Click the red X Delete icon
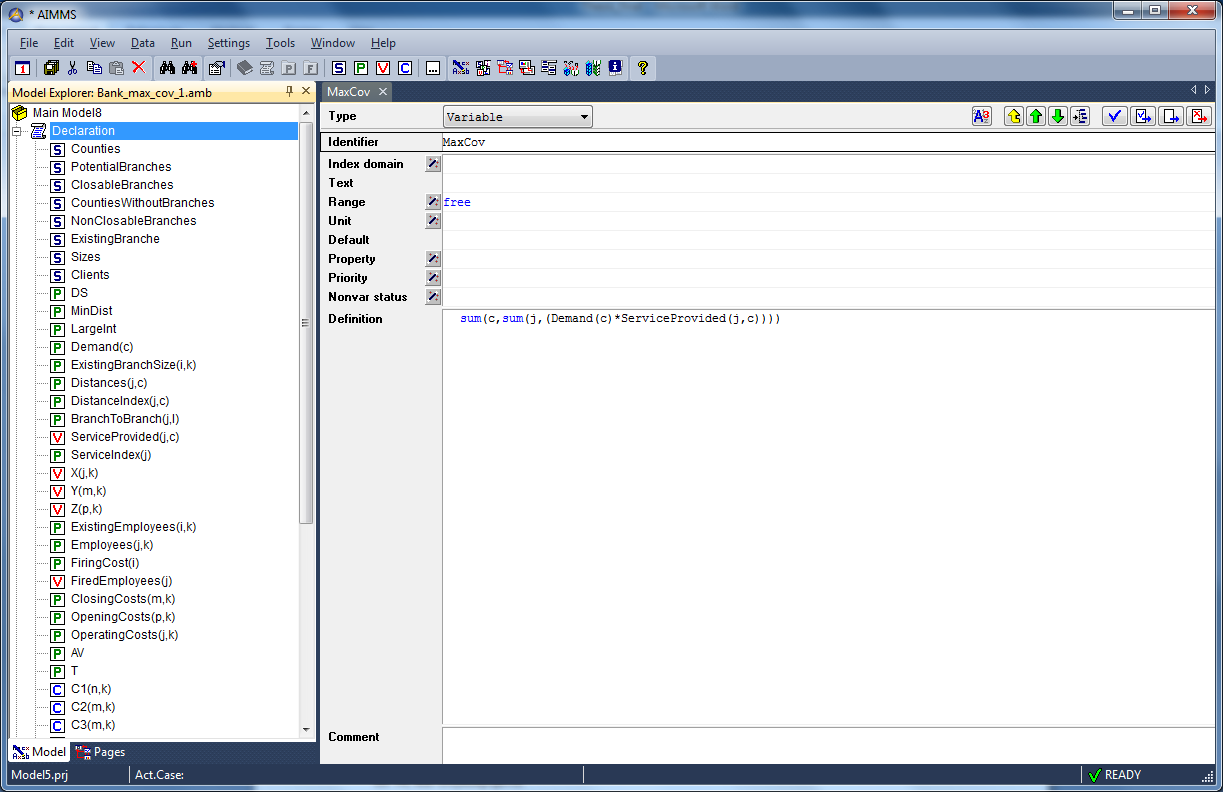 tap(138, 68)
